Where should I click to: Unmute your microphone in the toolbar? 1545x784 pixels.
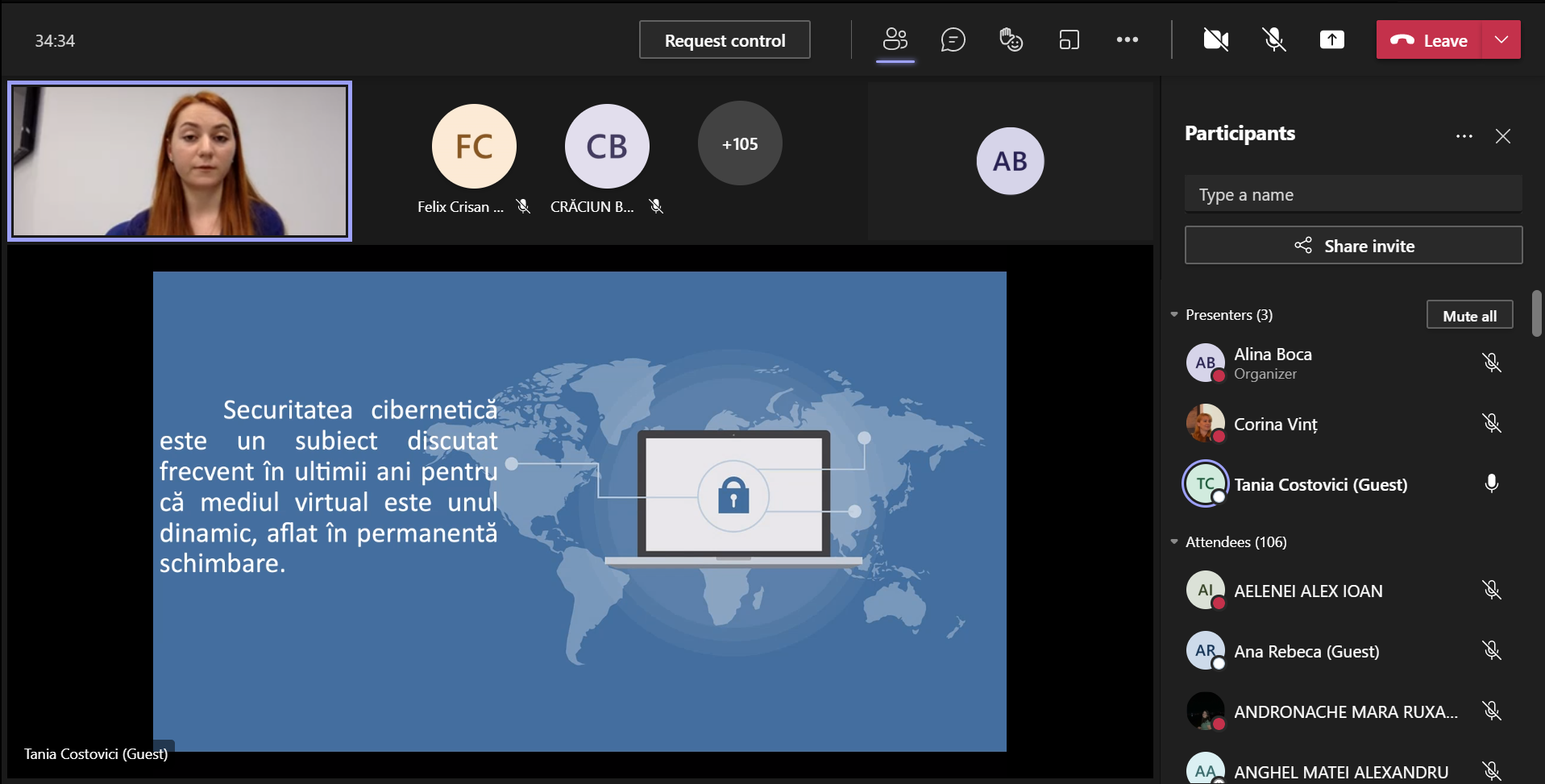click(1273, 39)
